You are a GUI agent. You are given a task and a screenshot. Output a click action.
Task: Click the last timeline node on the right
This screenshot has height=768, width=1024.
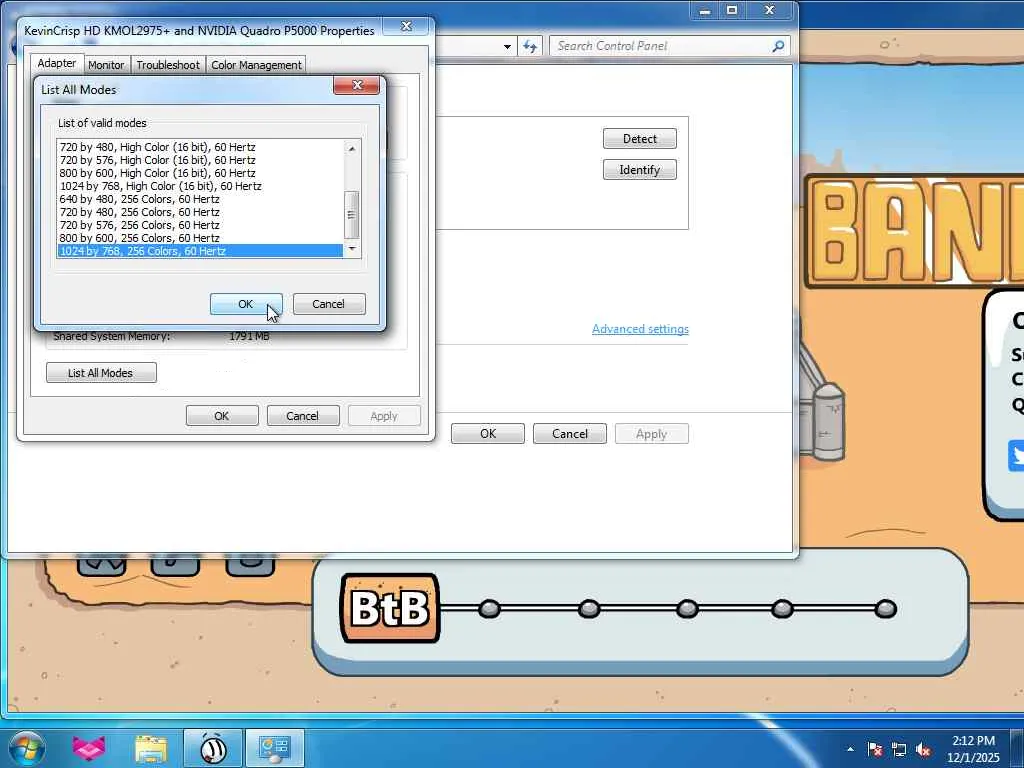(886, 609)
